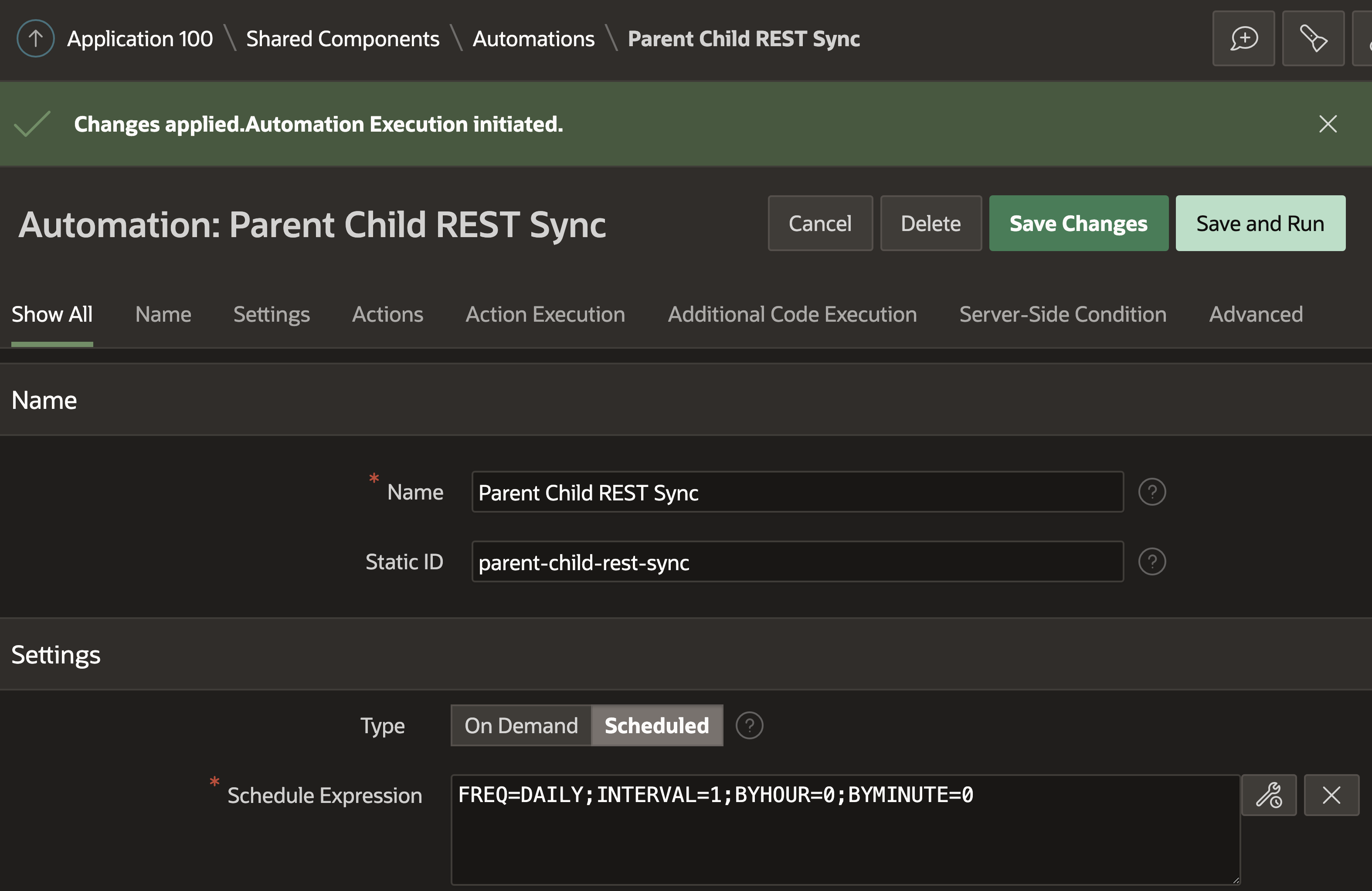This screenshot has width=1372, height=891.
Task: Set Type to On Demand
Action: pos(520,725)
